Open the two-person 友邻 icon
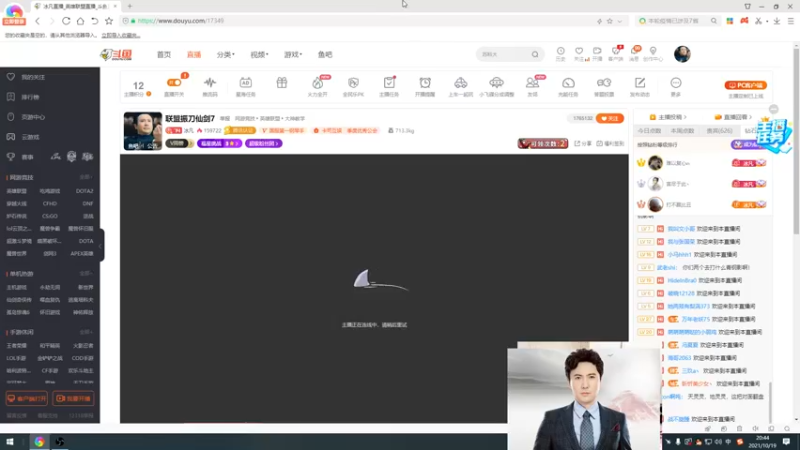 (x=532, y=83)
